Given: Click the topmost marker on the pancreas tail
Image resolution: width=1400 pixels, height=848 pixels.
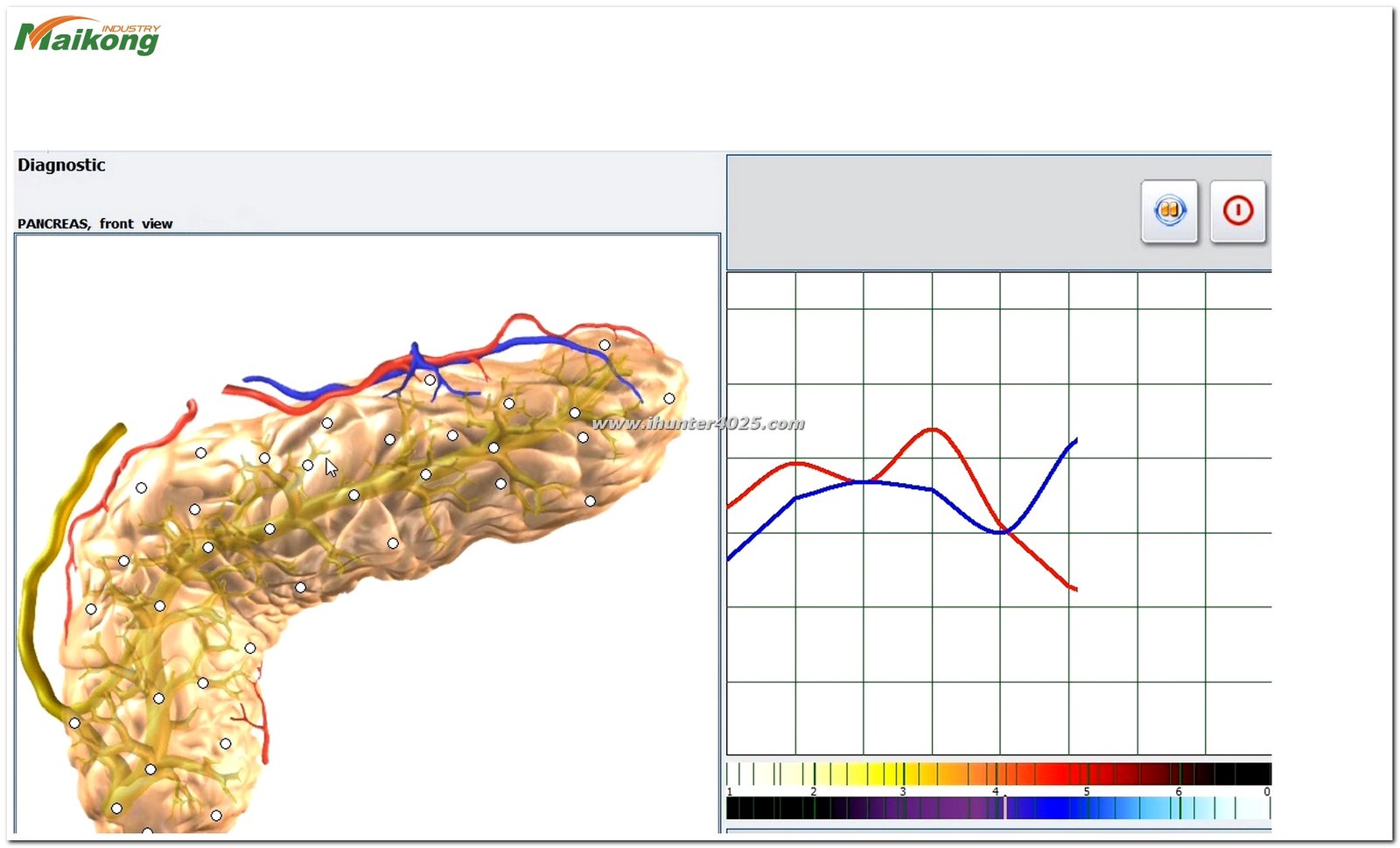Looking at the screenshot, I should click(605, 345).
